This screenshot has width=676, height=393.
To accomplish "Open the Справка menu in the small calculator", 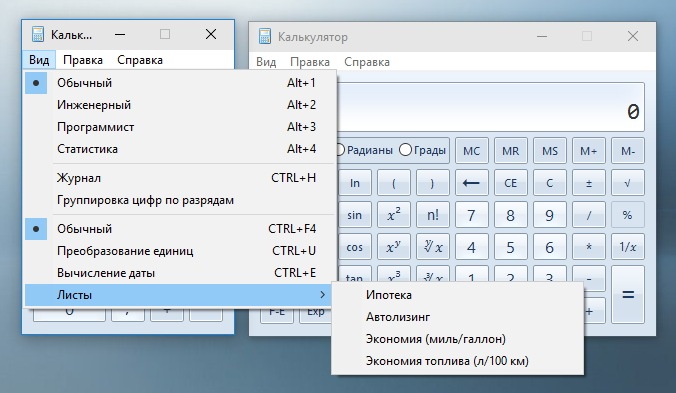I will [x=140, y=60].
